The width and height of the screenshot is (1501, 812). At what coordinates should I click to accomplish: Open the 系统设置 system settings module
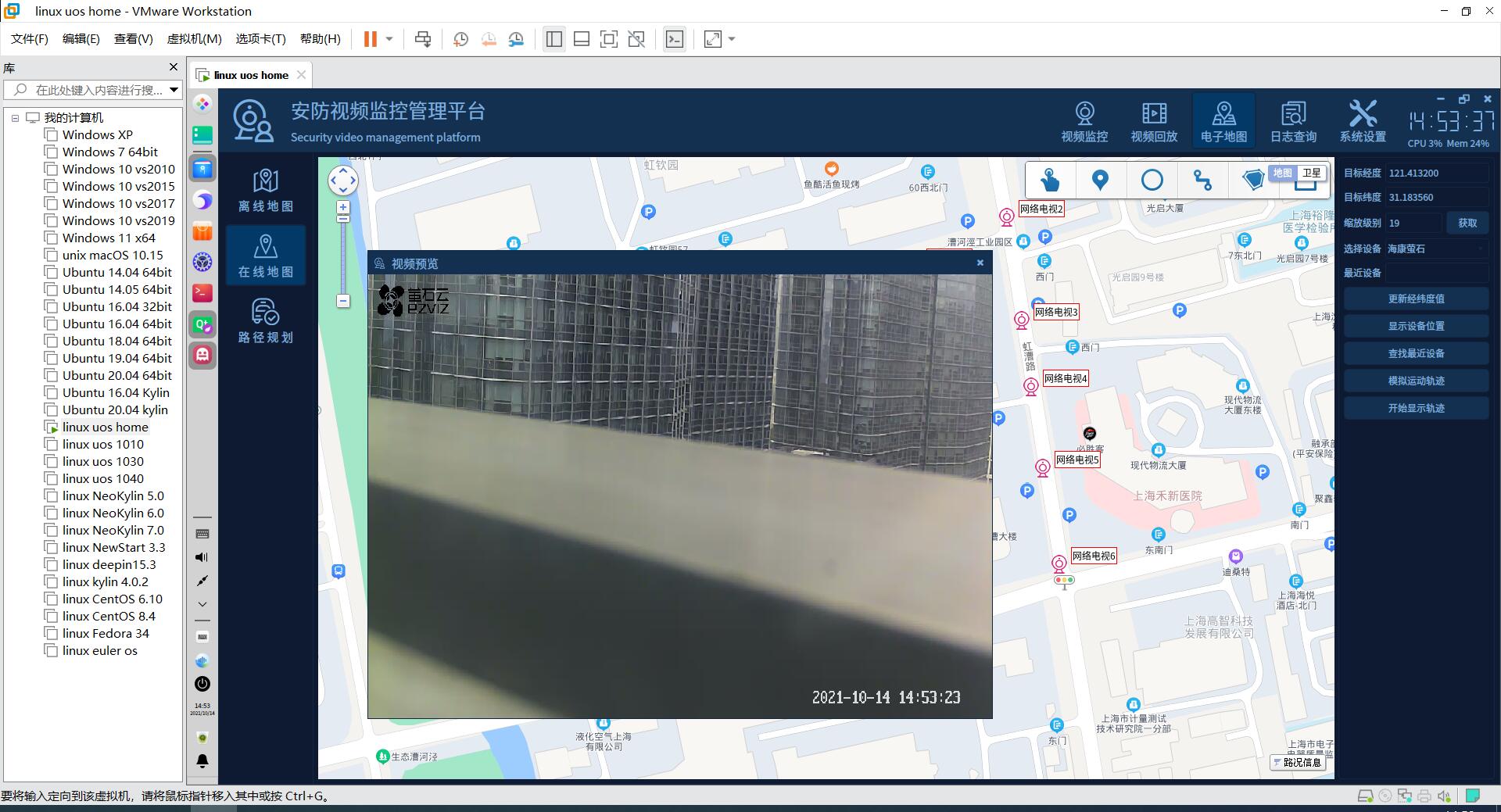(1363, 121)
